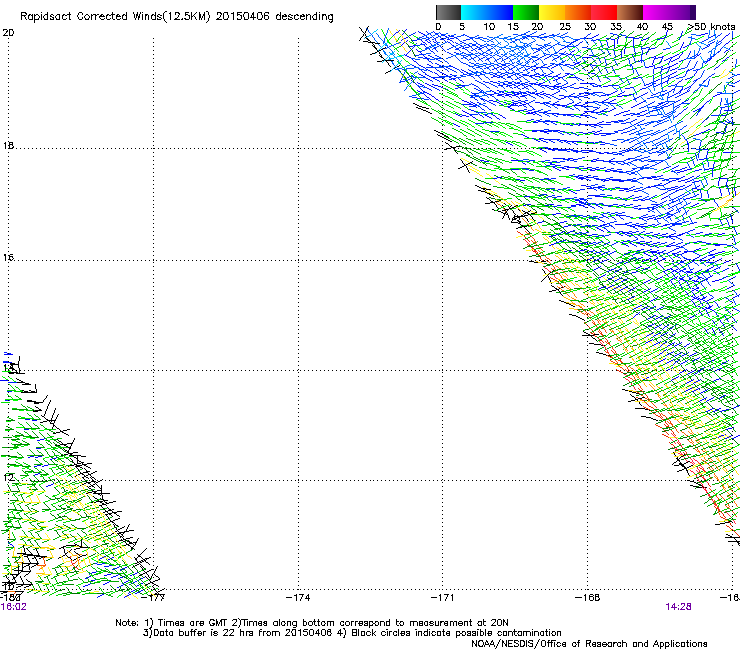
Task: Click the '>50 knots' legend label
Action: pos(712,26)
